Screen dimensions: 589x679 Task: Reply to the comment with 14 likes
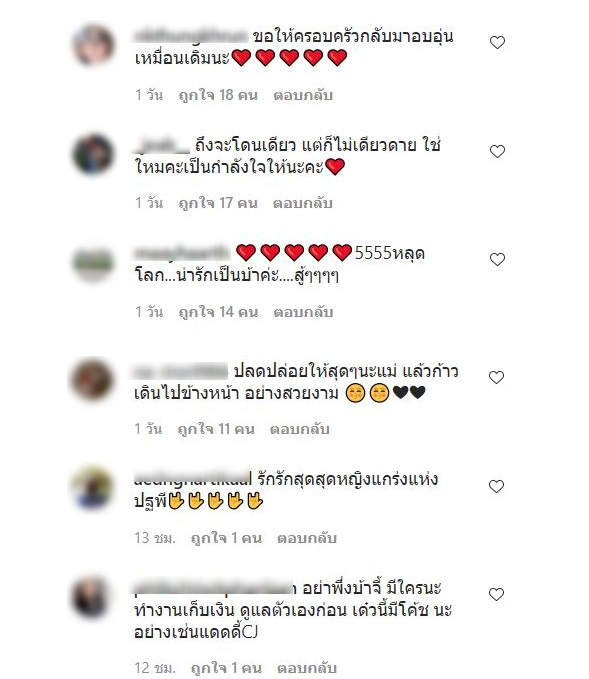tap(303, 312)
